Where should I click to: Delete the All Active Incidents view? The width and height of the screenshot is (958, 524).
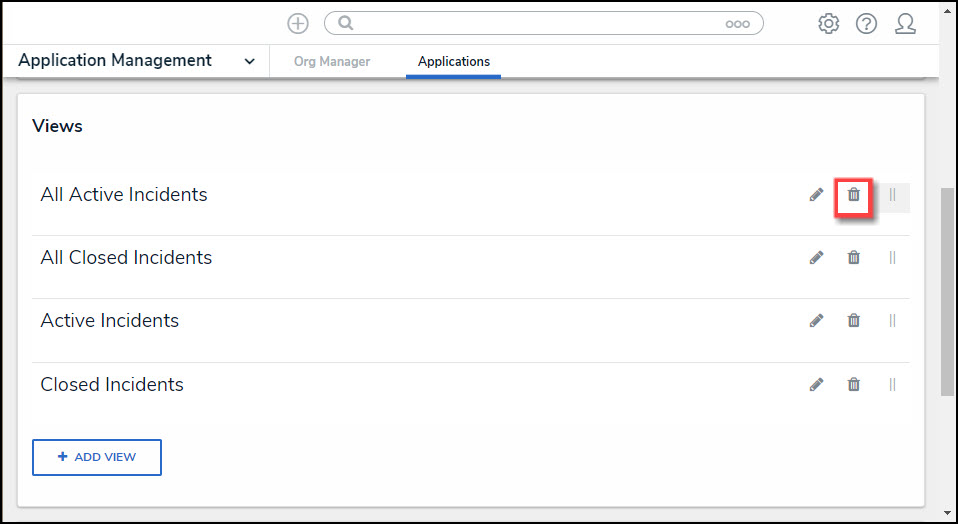tap(854, 195)
